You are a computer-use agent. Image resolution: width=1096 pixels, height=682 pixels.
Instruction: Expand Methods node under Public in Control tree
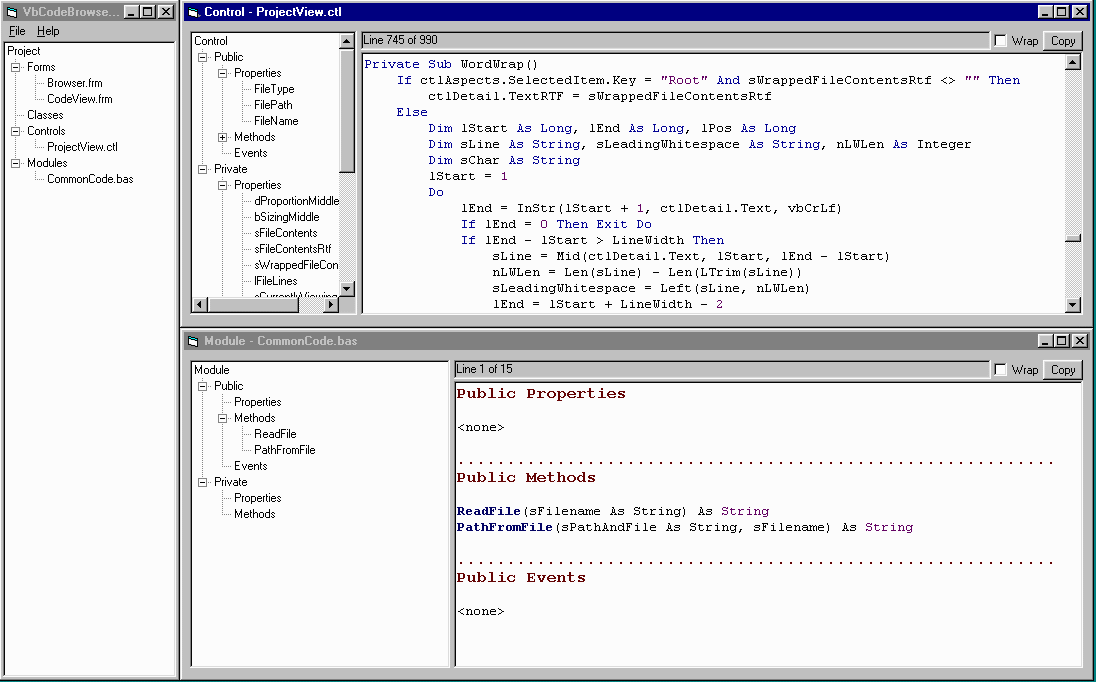point(223,137)
